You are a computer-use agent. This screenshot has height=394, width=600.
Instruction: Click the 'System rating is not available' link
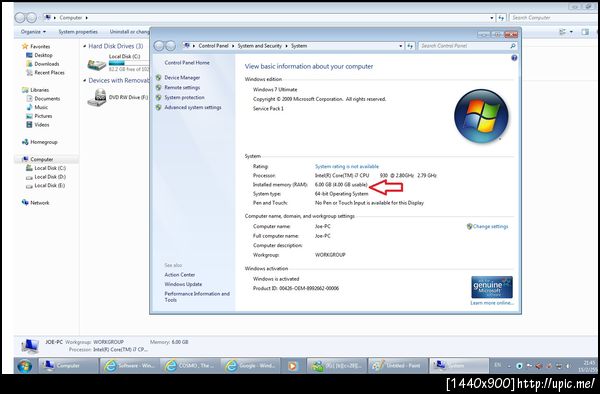click(x=347, y=166)
